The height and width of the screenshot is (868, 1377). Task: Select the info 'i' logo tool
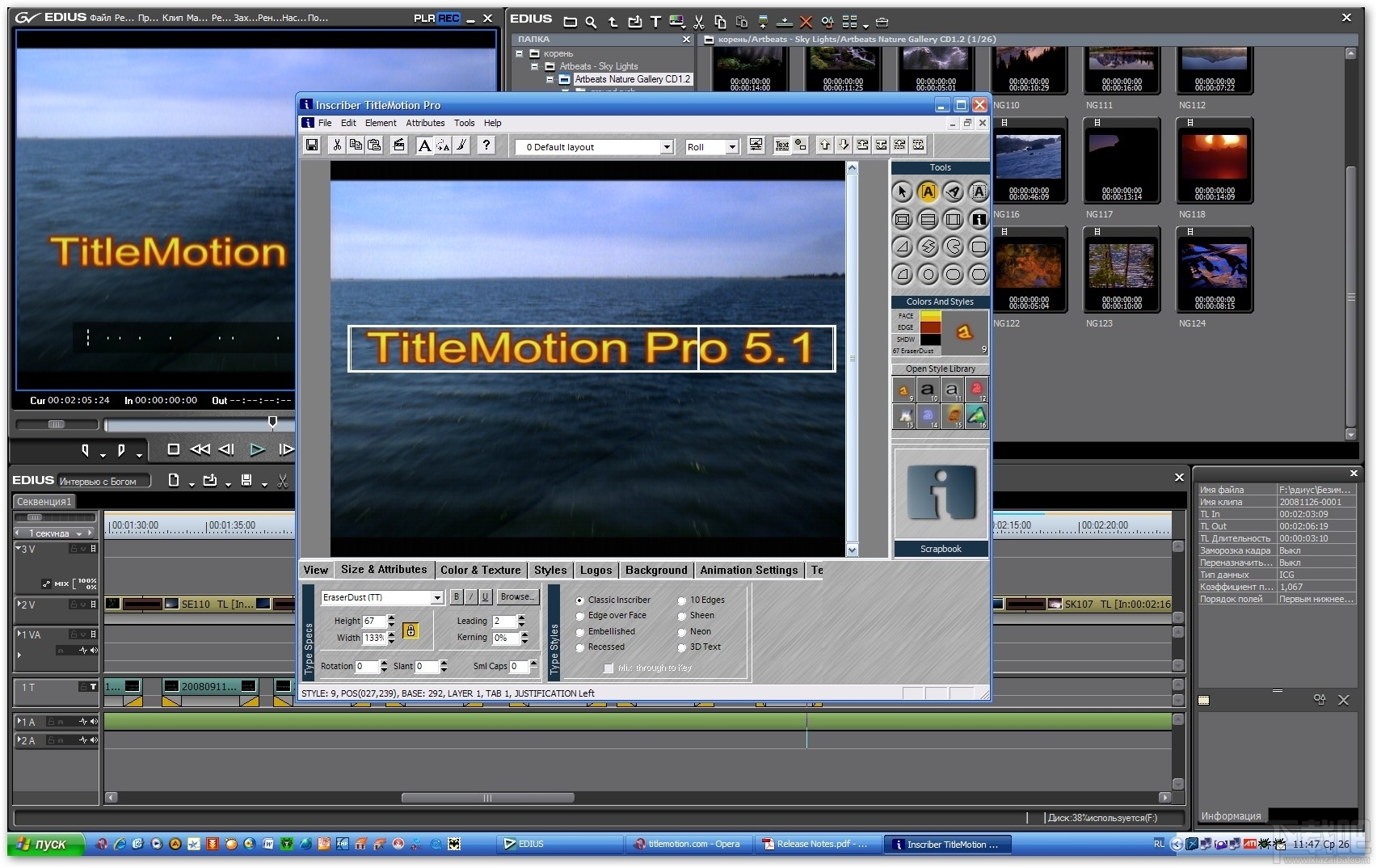point(979,219)
